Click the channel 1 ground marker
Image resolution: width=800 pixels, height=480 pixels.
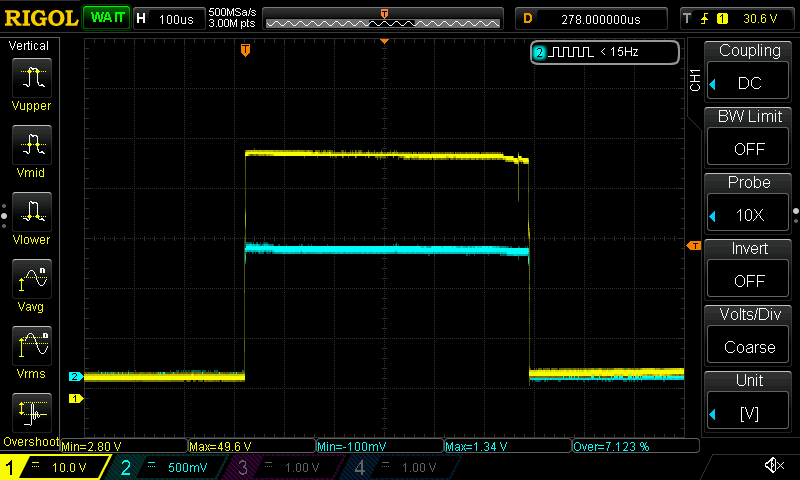[x=76, y=398]
